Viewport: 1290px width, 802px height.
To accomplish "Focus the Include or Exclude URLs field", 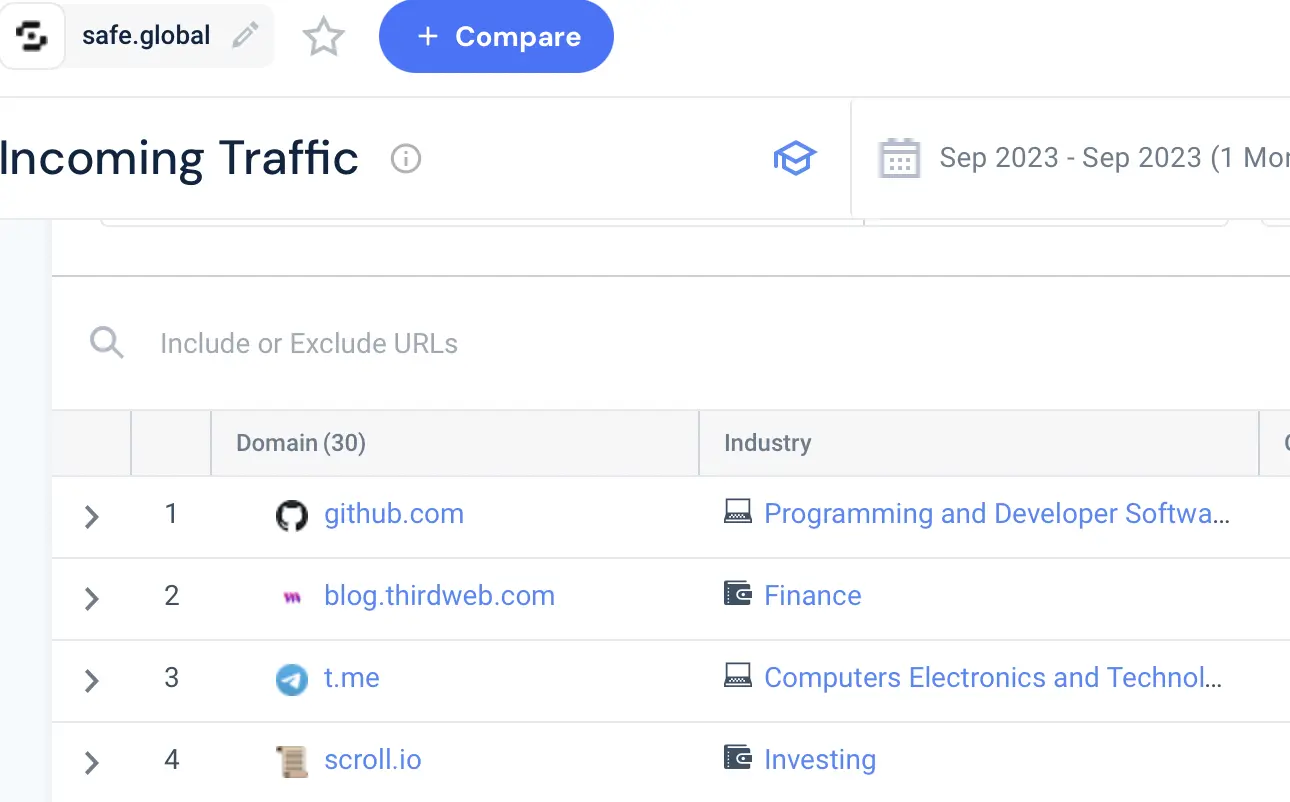I will (309, 344).
